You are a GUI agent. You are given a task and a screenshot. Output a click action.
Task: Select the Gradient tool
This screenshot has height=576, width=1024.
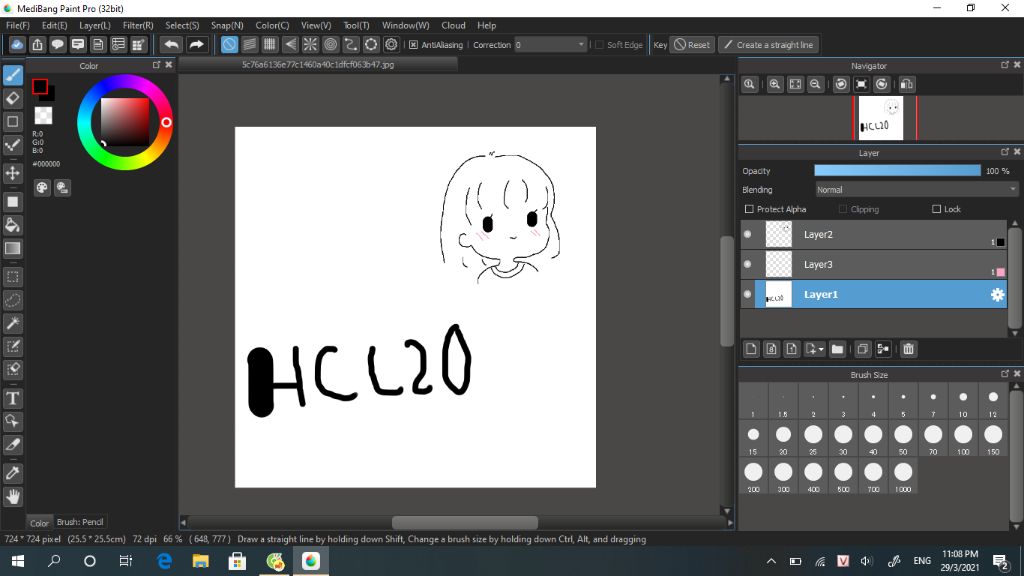click(x=13, y=248)
